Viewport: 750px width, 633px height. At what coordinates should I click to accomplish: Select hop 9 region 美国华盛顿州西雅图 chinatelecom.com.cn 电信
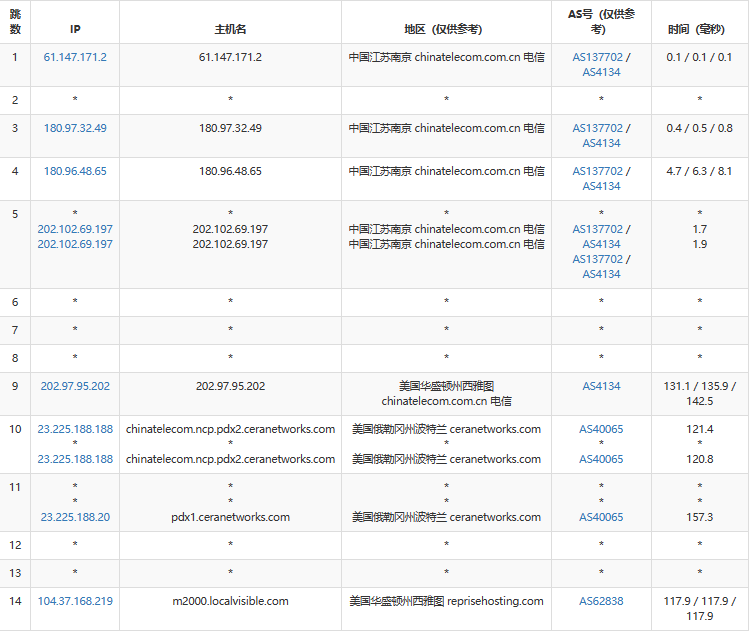[x=446, y=393]
